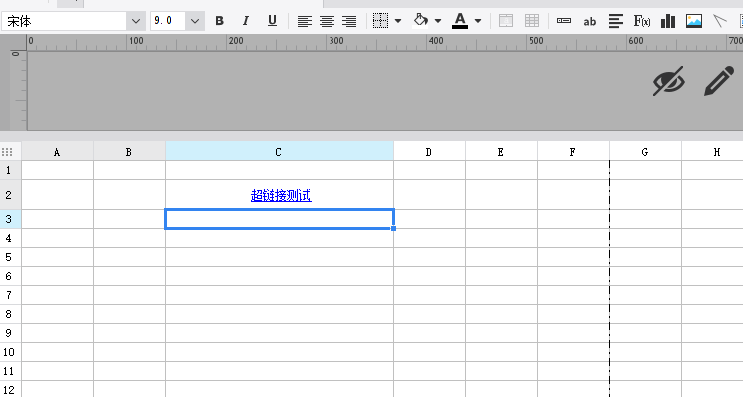Select column F header

(573, 152)
